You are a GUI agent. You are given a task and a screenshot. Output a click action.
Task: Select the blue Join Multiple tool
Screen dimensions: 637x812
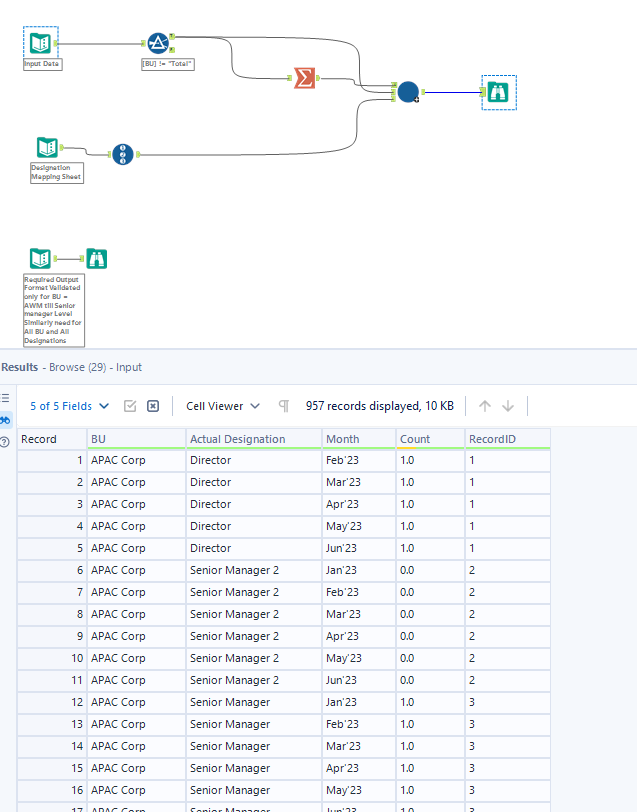click(x=408, y=92)
